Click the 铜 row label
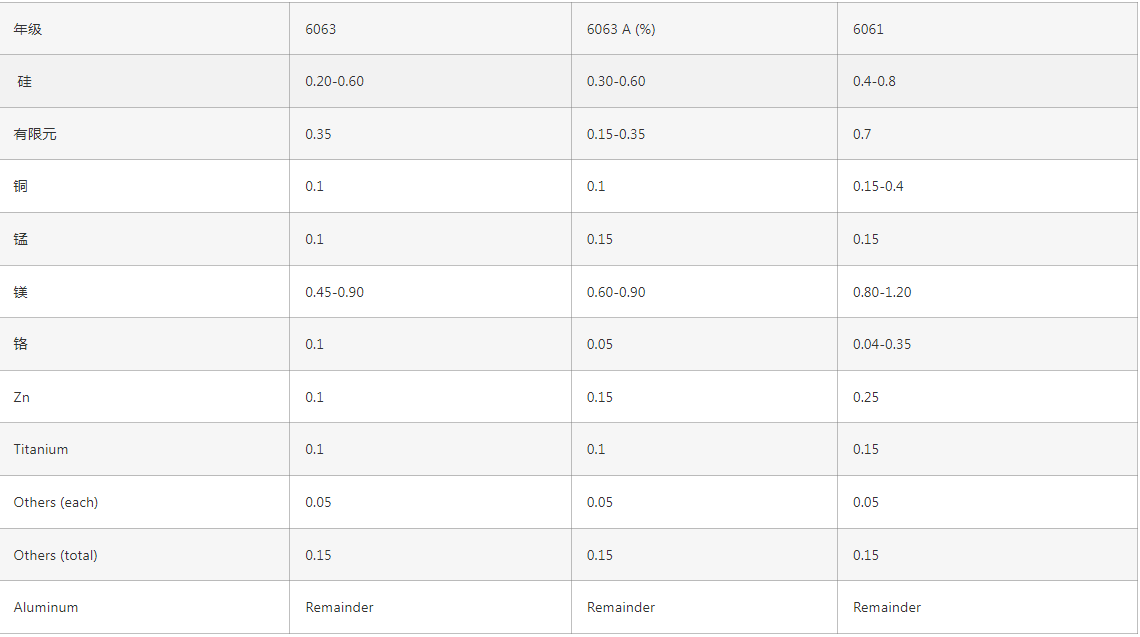 pyautogui.click(x=20, y=186)
